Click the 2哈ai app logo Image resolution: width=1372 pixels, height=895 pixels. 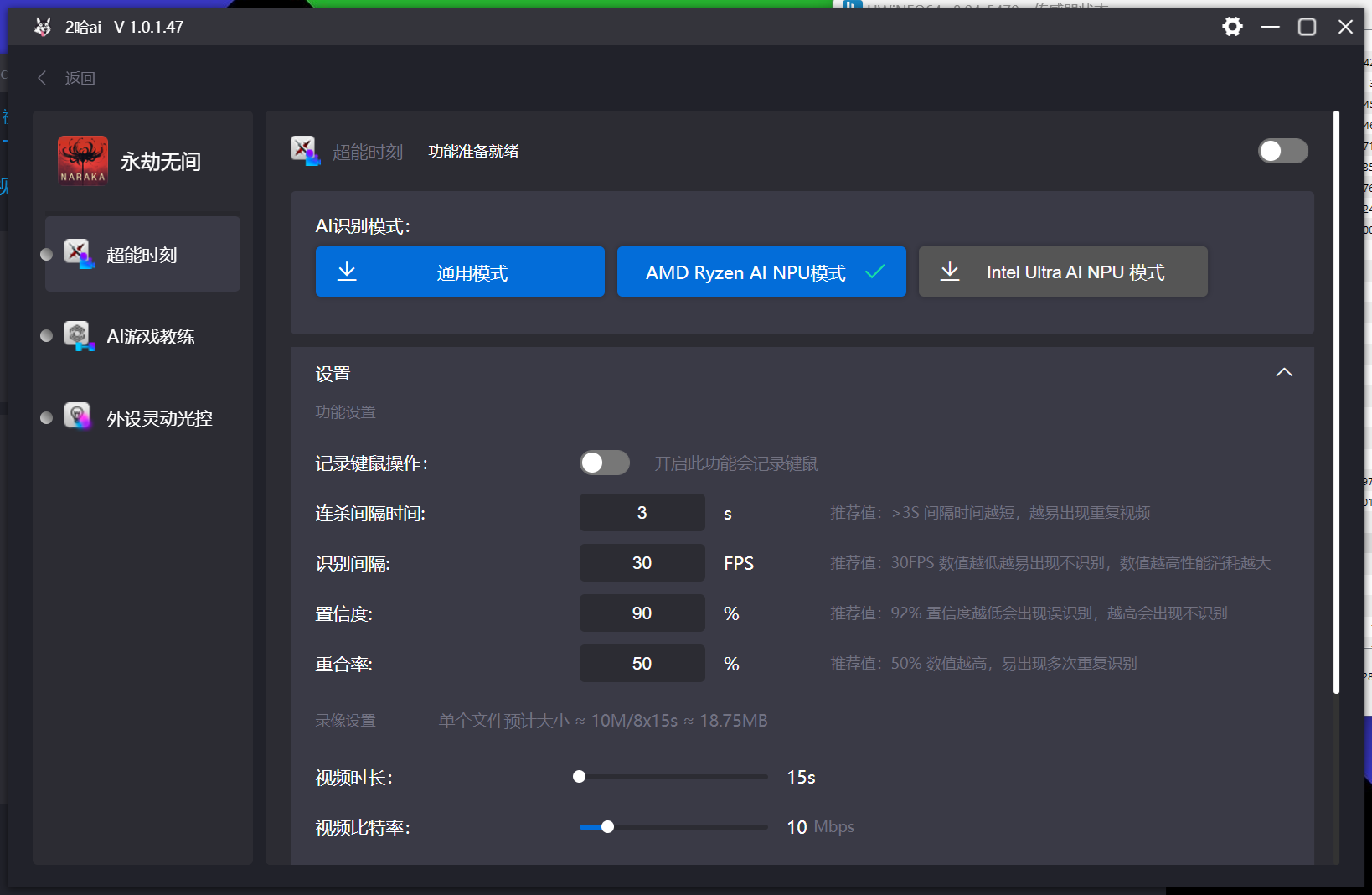[43, 27]
